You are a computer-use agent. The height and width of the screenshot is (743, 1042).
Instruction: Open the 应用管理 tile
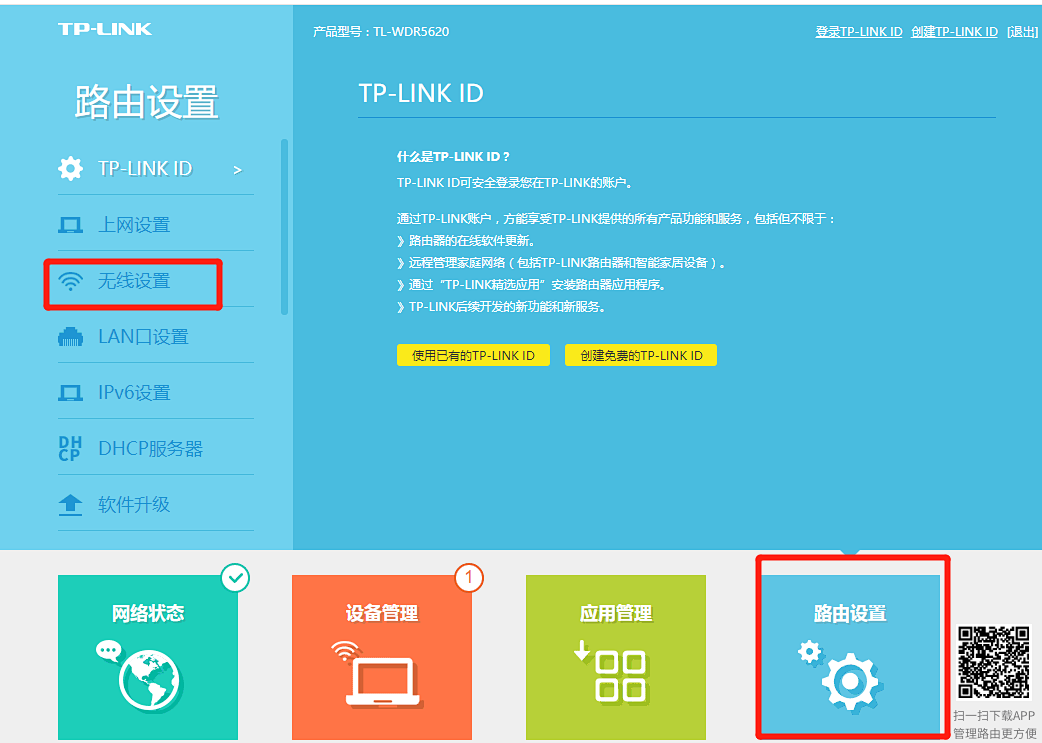point(615,657)
